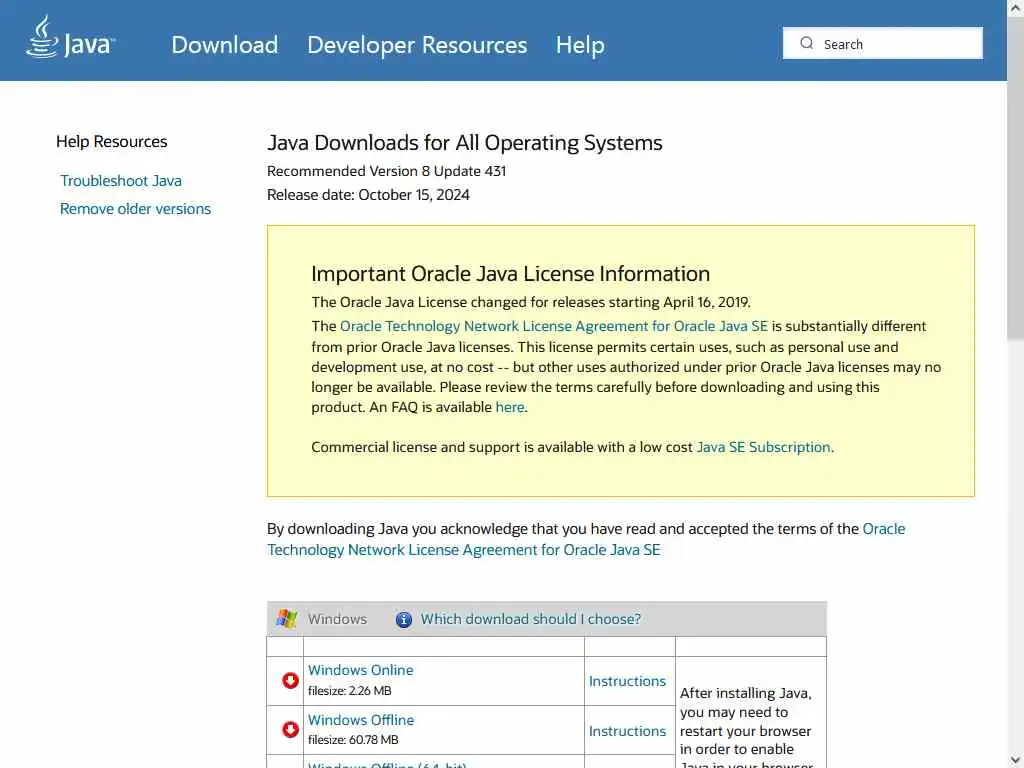
Task: Click the "Important Oracle Java License Information" heading
Action: pos(510,274)
